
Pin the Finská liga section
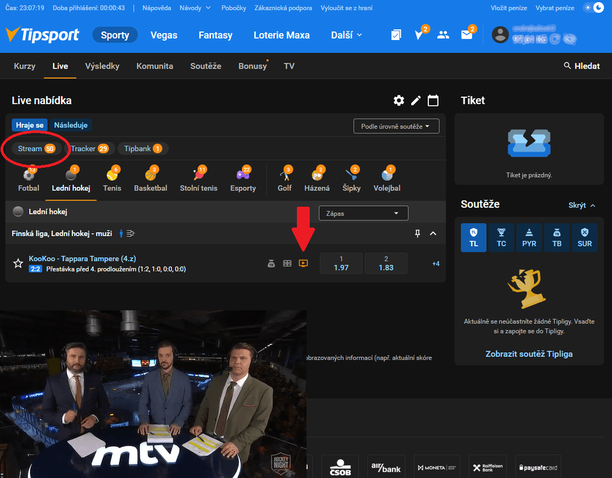tap(418, 233)
